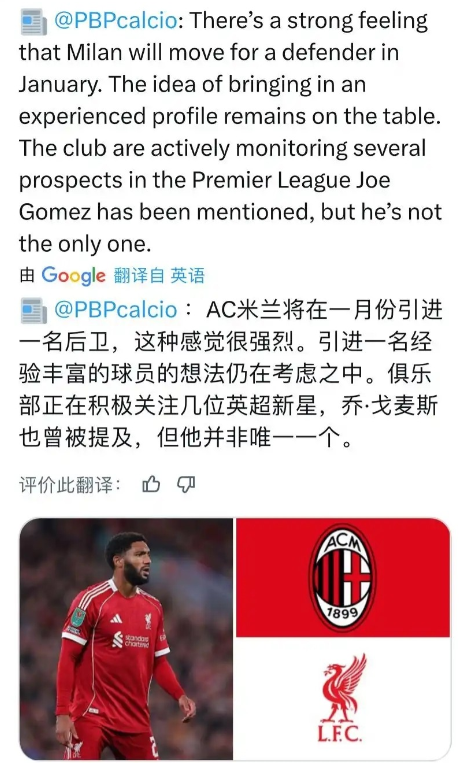Tap the English paragraph mentioning Joe Gomez
Viewport: 459px width, 763px height.
point(230,132)
